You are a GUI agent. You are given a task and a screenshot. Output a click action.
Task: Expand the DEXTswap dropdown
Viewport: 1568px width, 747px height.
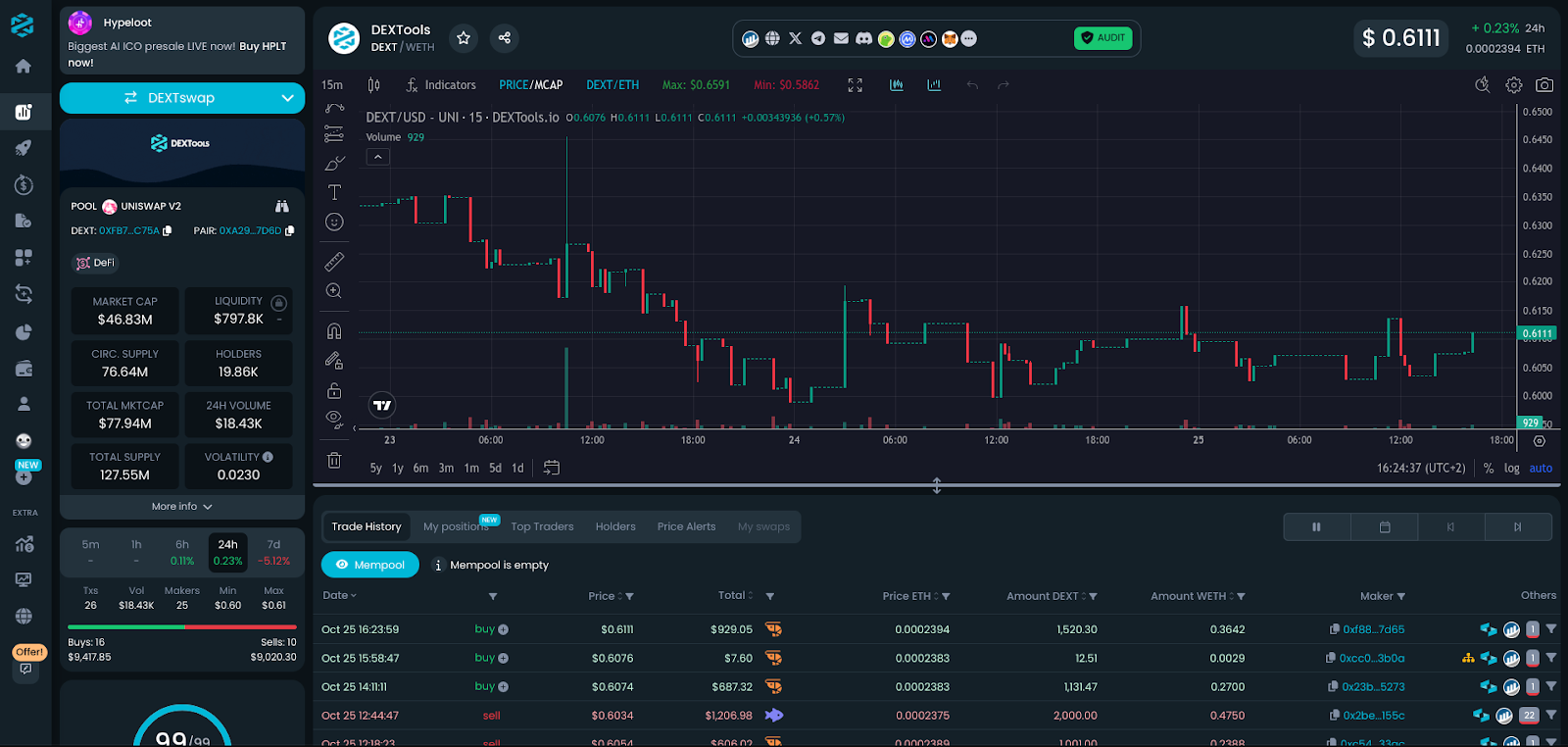tap(287, 98)
